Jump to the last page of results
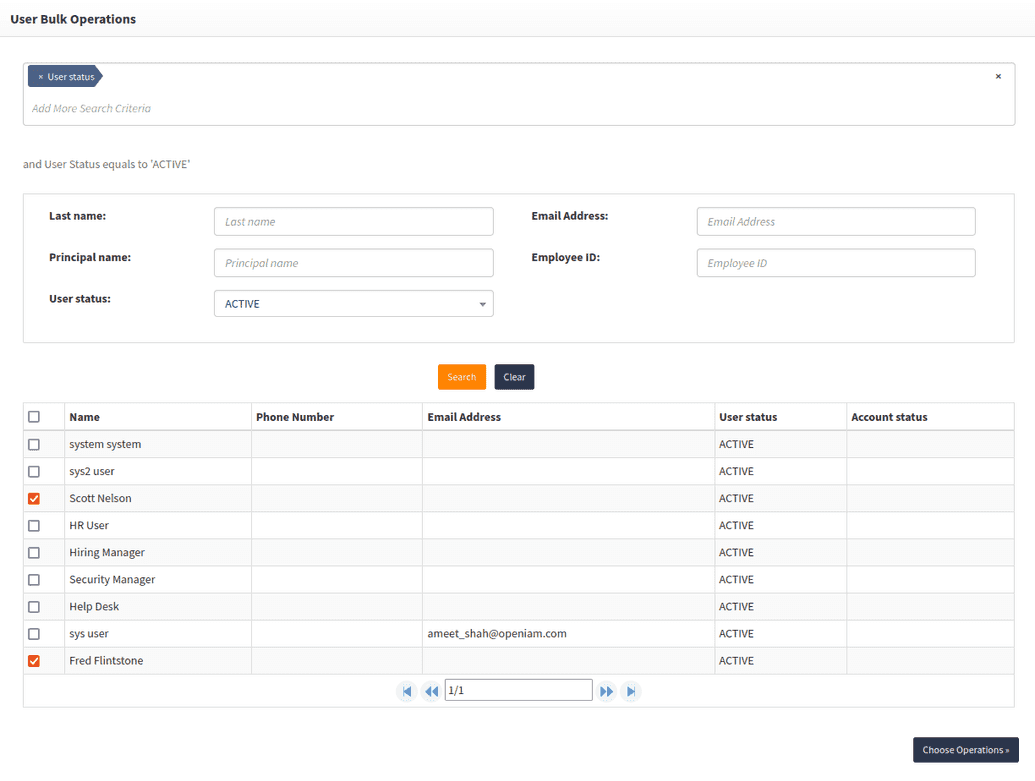1035x781 pixels. [630, 690]
